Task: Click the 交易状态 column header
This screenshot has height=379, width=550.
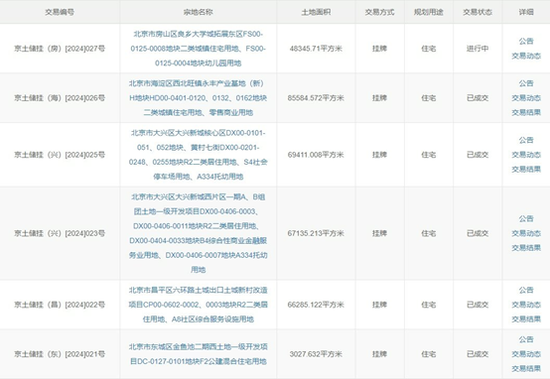Action: (477, 12)
